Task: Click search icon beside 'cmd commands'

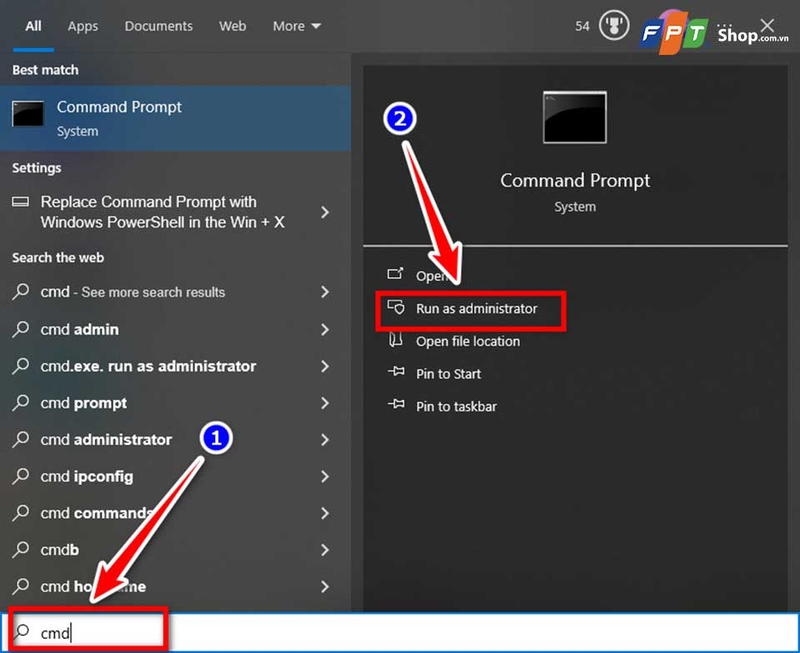Action: click(x=20, y=513)
